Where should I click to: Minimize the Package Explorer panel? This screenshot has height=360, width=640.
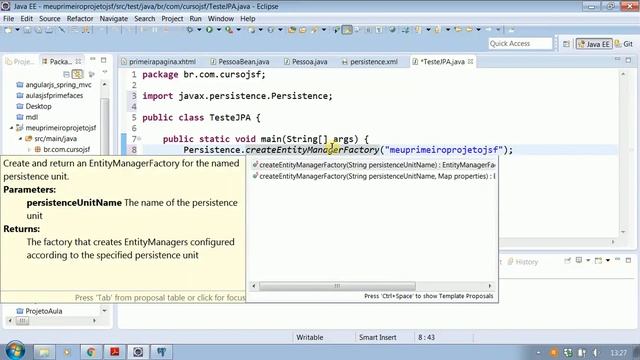click(93, 60)
